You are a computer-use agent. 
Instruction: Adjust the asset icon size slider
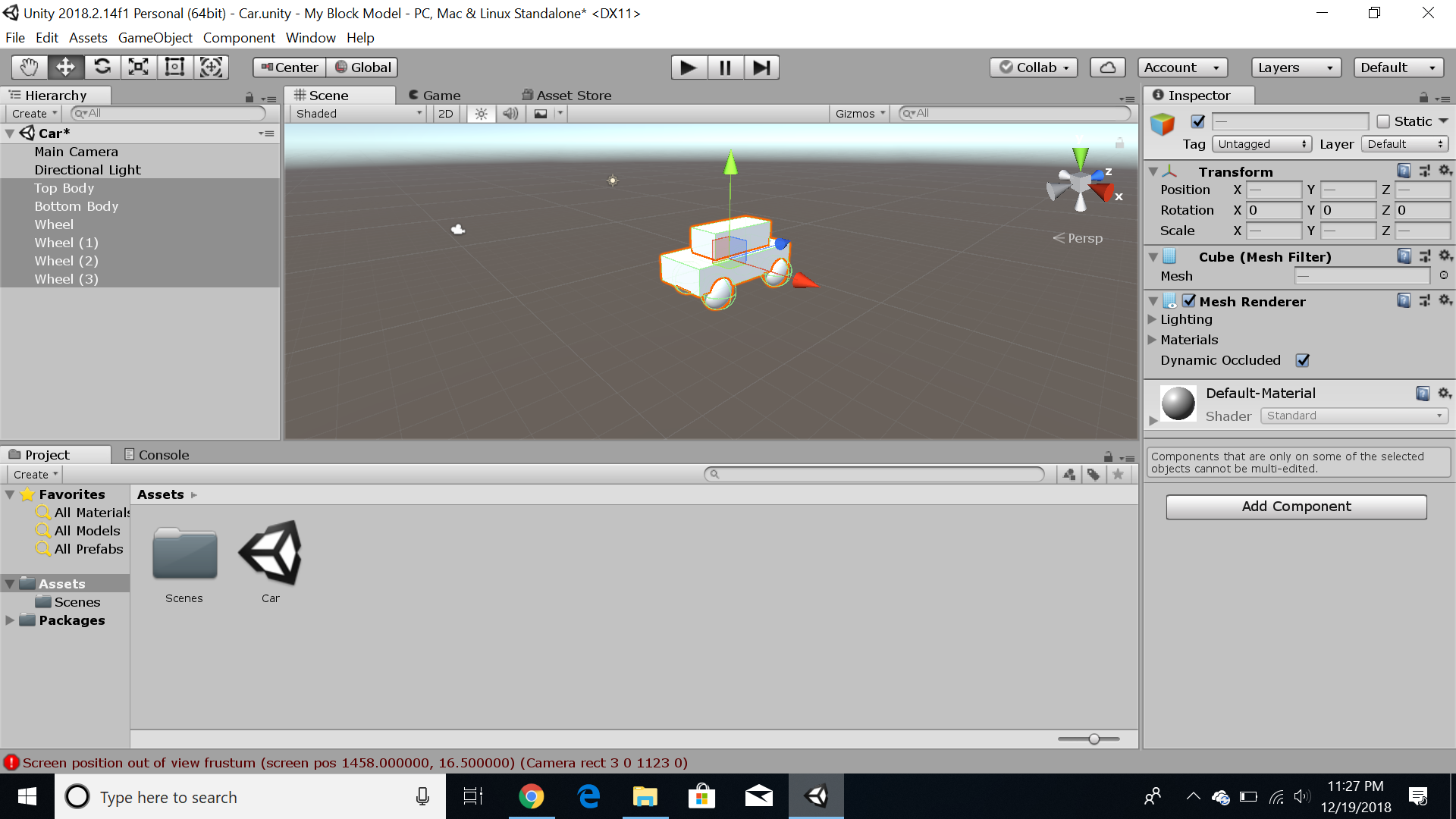[x=1094, y=739]
